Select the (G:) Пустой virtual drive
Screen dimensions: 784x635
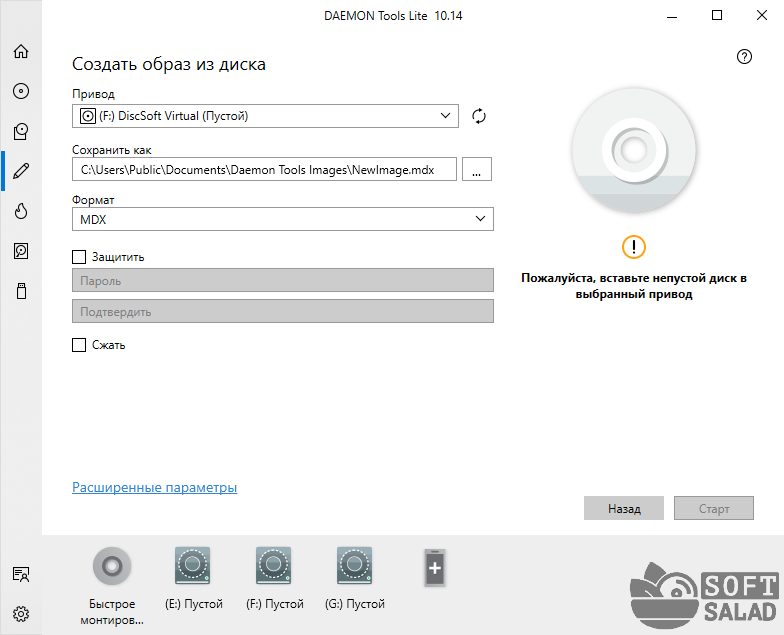coord(354,566)
